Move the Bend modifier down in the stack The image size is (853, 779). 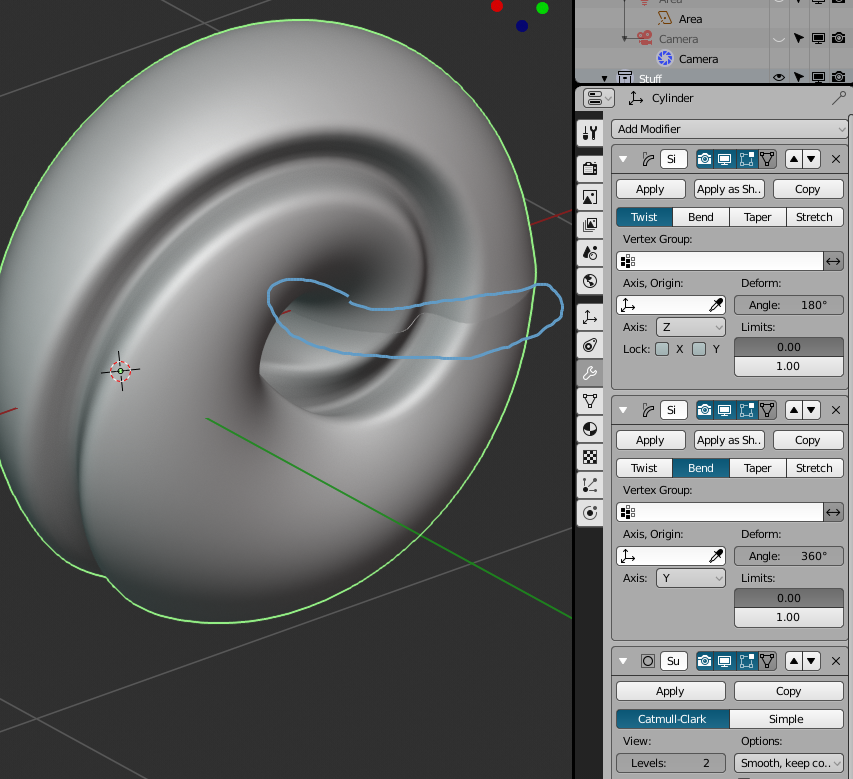point(811,410)
